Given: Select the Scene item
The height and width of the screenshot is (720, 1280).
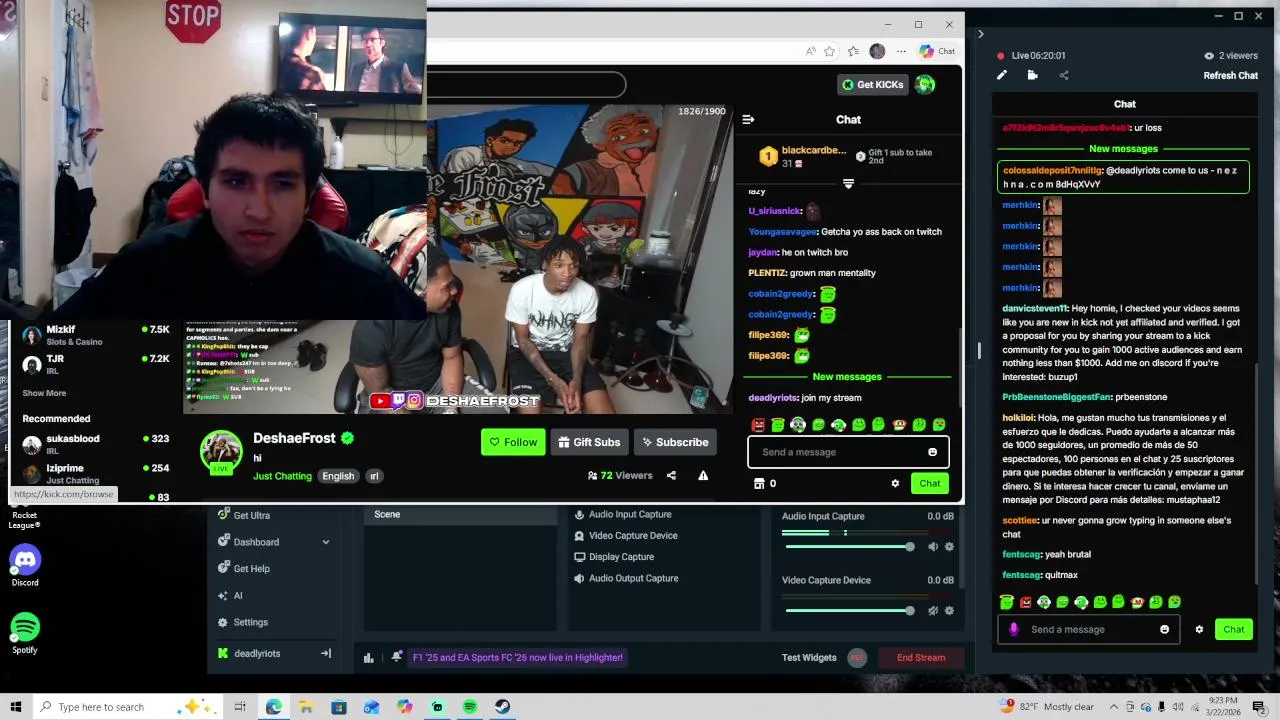Looking at the screenshot, I should click(460, 514).
